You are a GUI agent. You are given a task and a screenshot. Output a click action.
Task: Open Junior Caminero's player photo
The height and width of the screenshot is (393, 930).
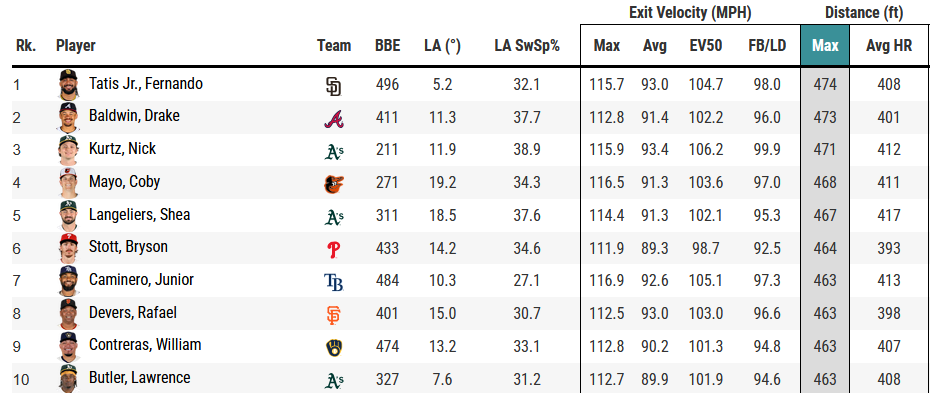coord(68,280)
